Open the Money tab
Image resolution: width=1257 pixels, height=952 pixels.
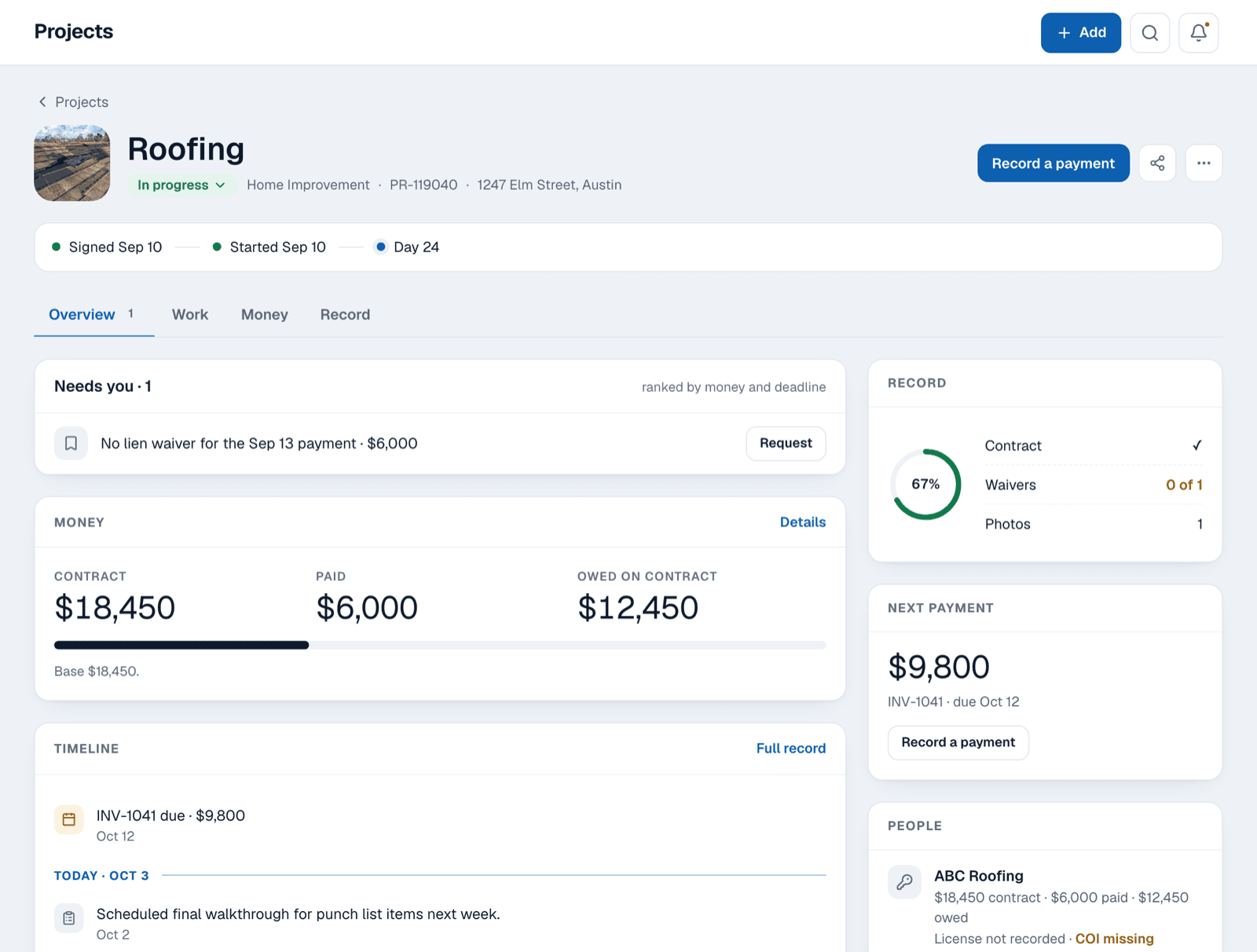265,315
